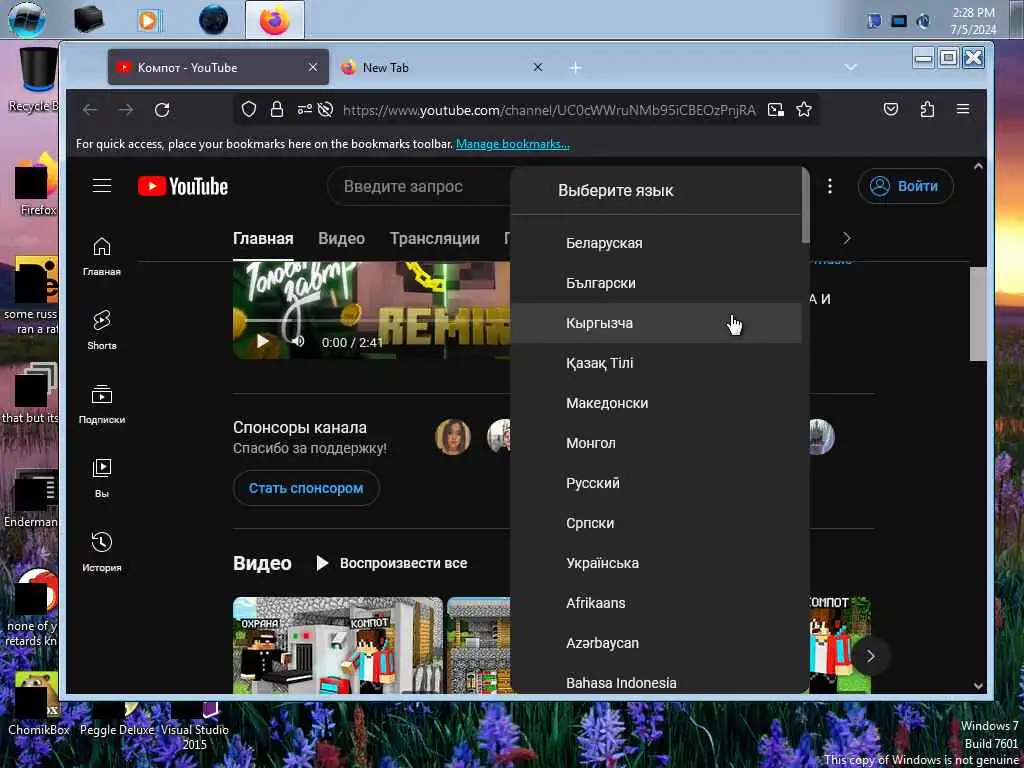The image size is (1024, 768).
Task: Click the Firefox address bar URL
Action: [x=549, y=110]
